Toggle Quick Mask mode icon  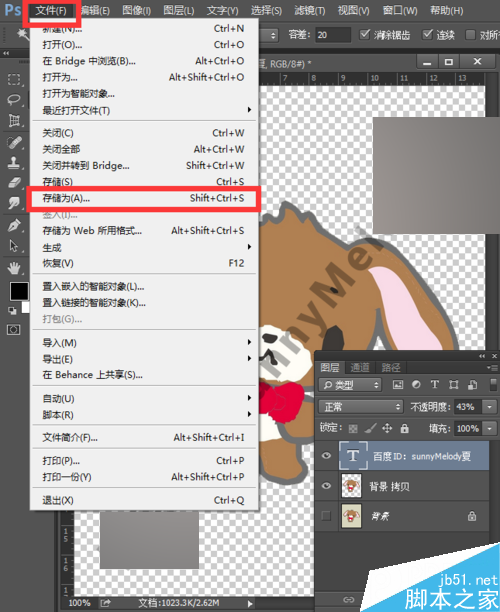tap(14, 330)
